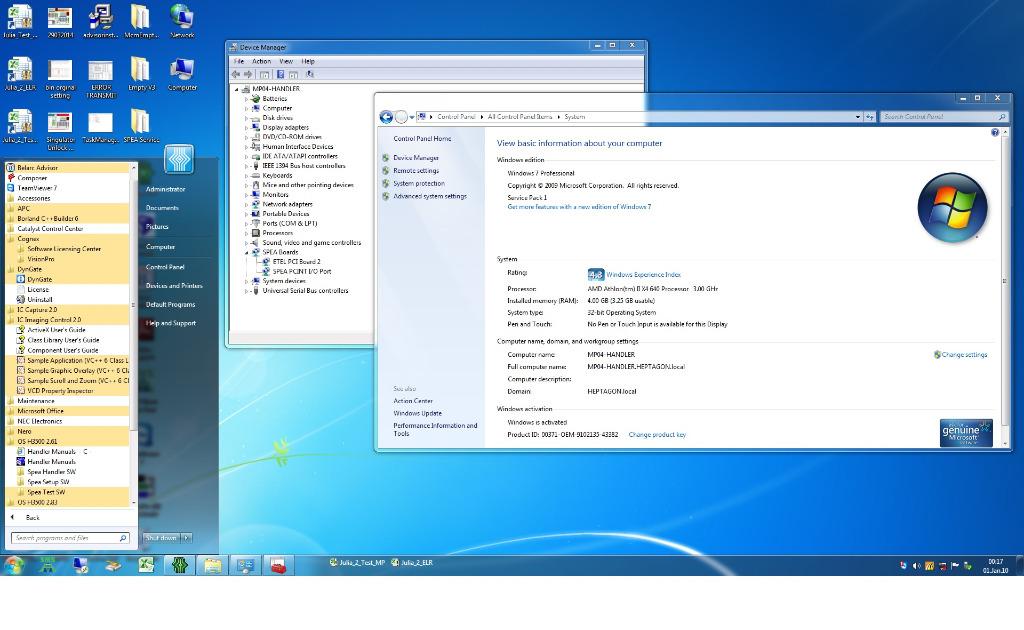Click the Belarc Advisor program entry
Image resolution: width=1024 pixels, height=630 pixels.
[x=37, y=168]
